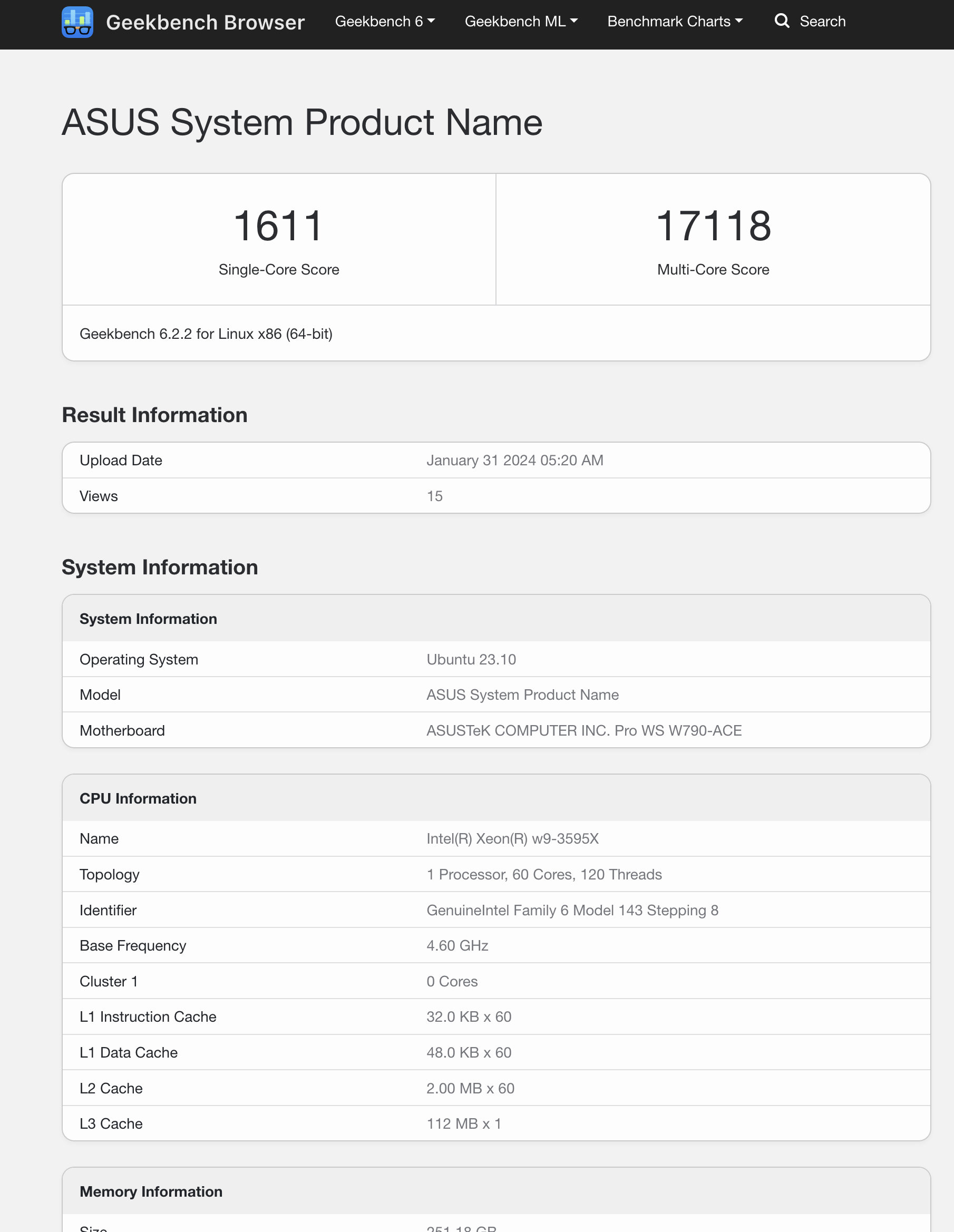Select the Ubuntu 23.10 value
Screen dimensions: 954x1232
pyautogui.click(x=471, y=659)
